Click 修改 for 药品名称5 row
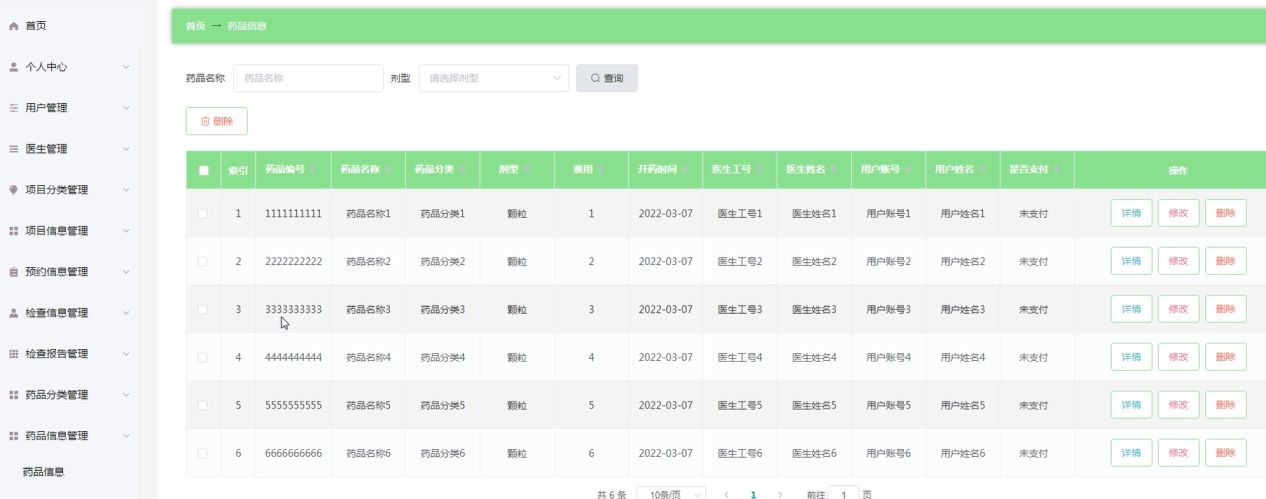 (x=1179, y=405)
